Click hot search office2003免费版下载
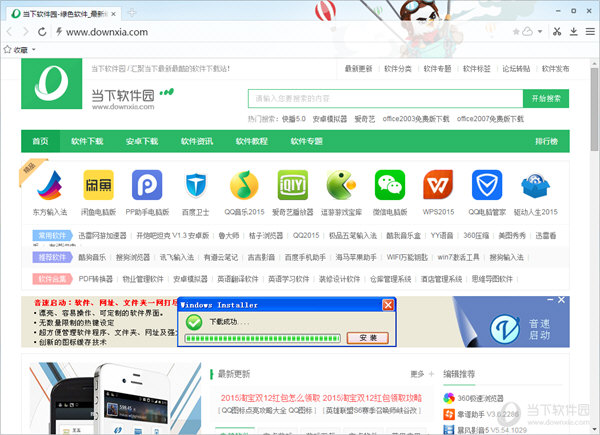 pos(416,119)
